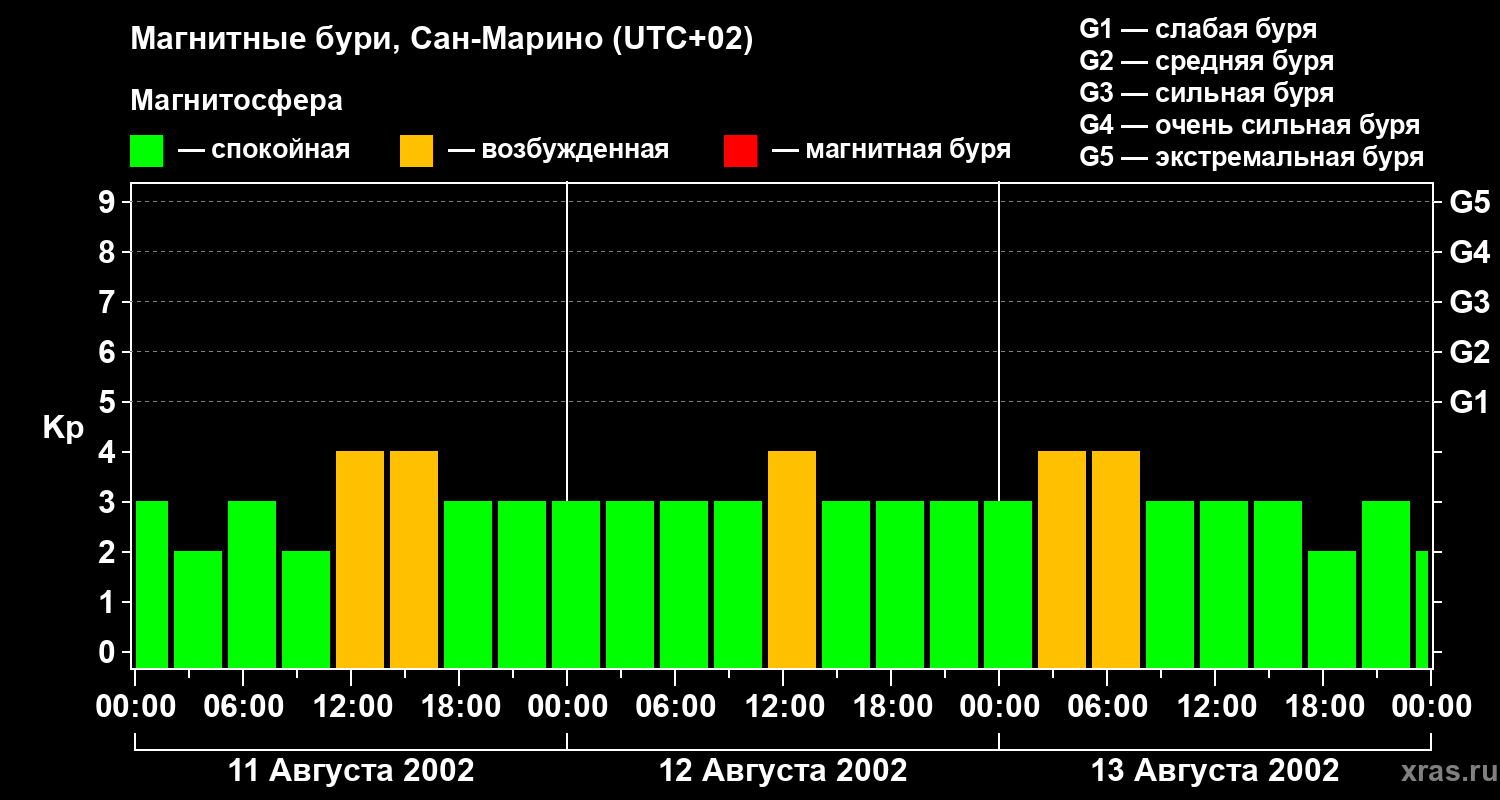Click the 12:00 time label above 13 Августа
Viewport: 1500px width, 800px height.
[x=1215, y=707]
